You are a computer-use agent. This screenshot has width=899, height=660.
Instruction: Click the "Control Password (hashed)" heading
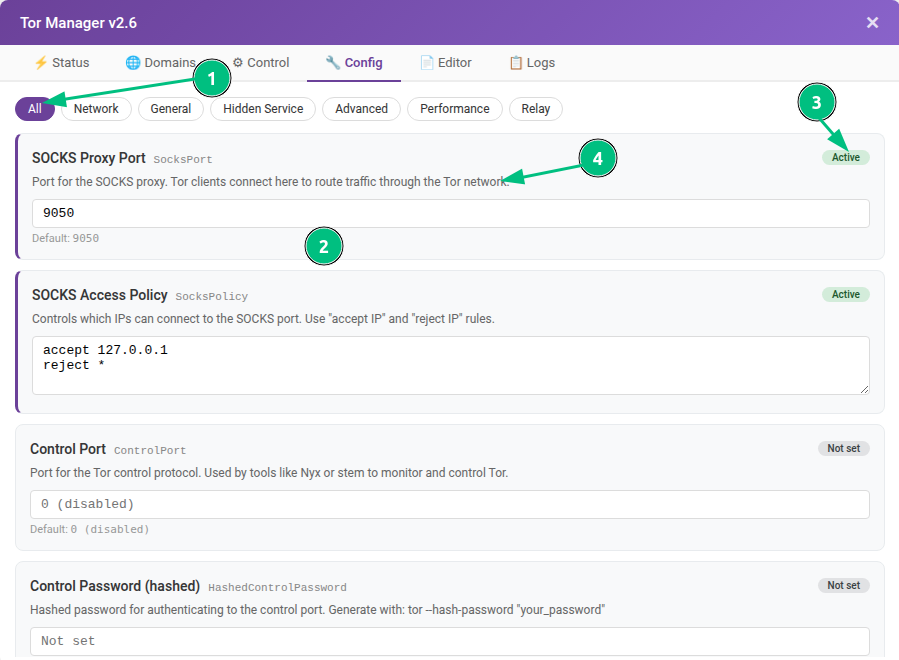click(x=115, y=586)
